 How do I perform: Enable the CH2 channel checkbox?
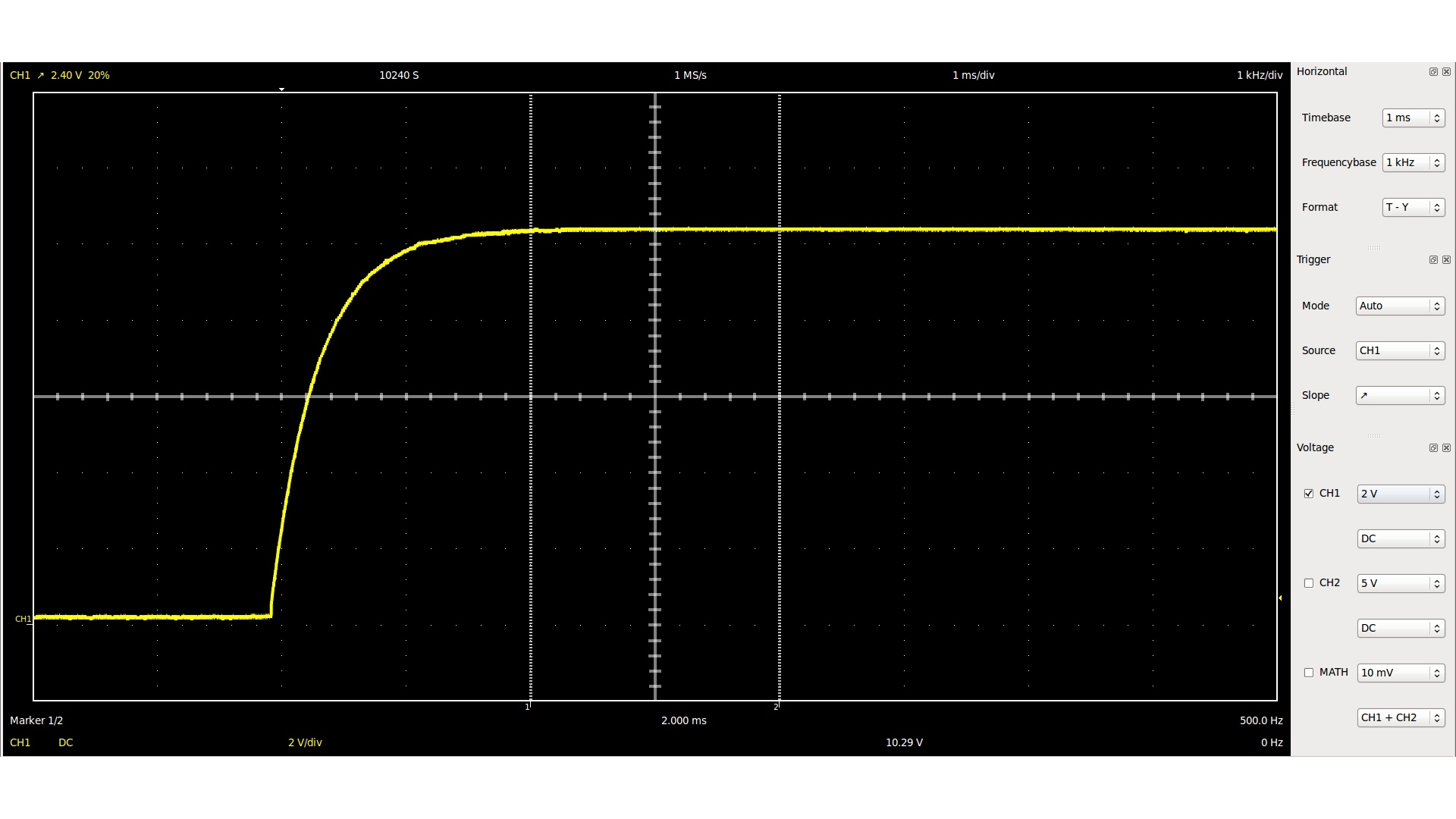point(1309,583)
